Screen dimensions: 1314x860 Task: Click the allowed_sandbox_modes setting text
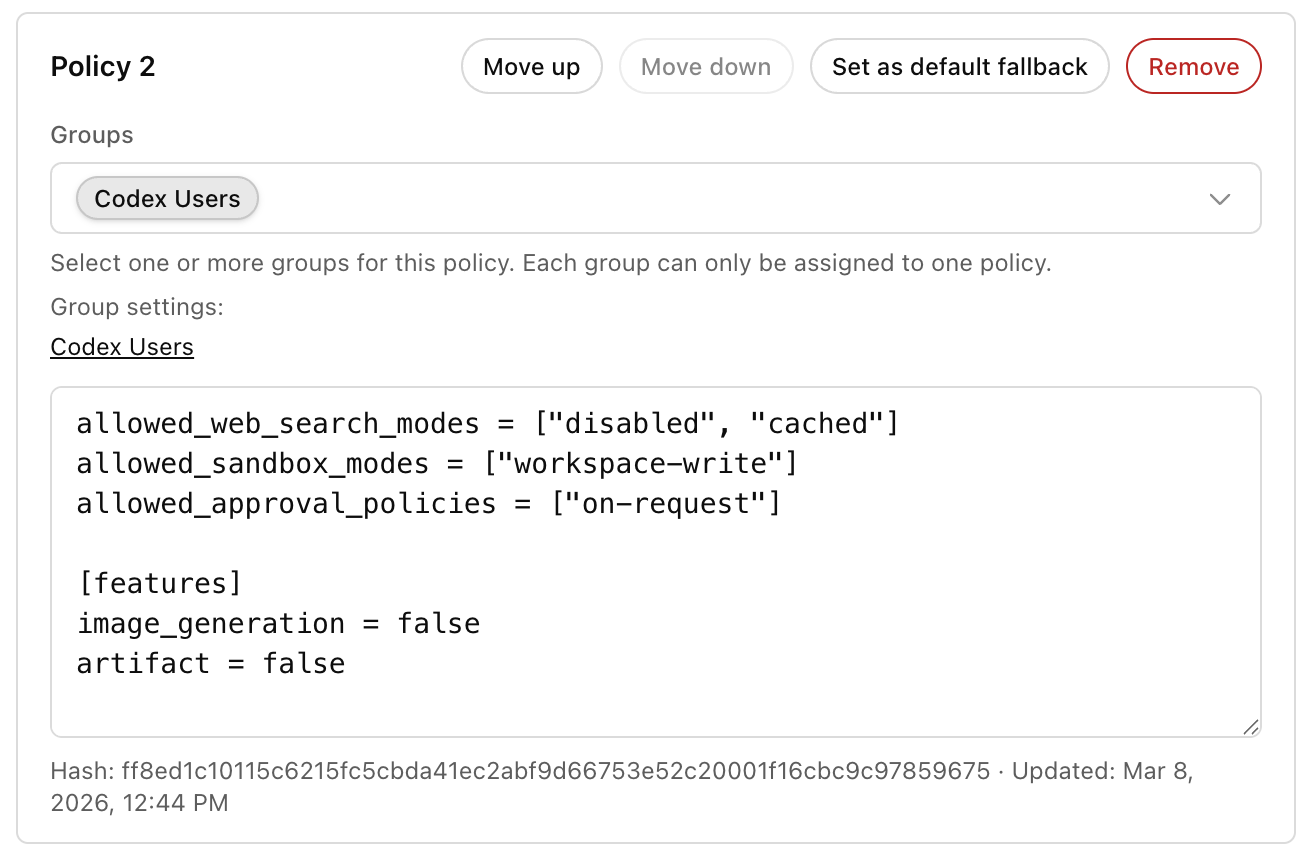click(435, 463)
